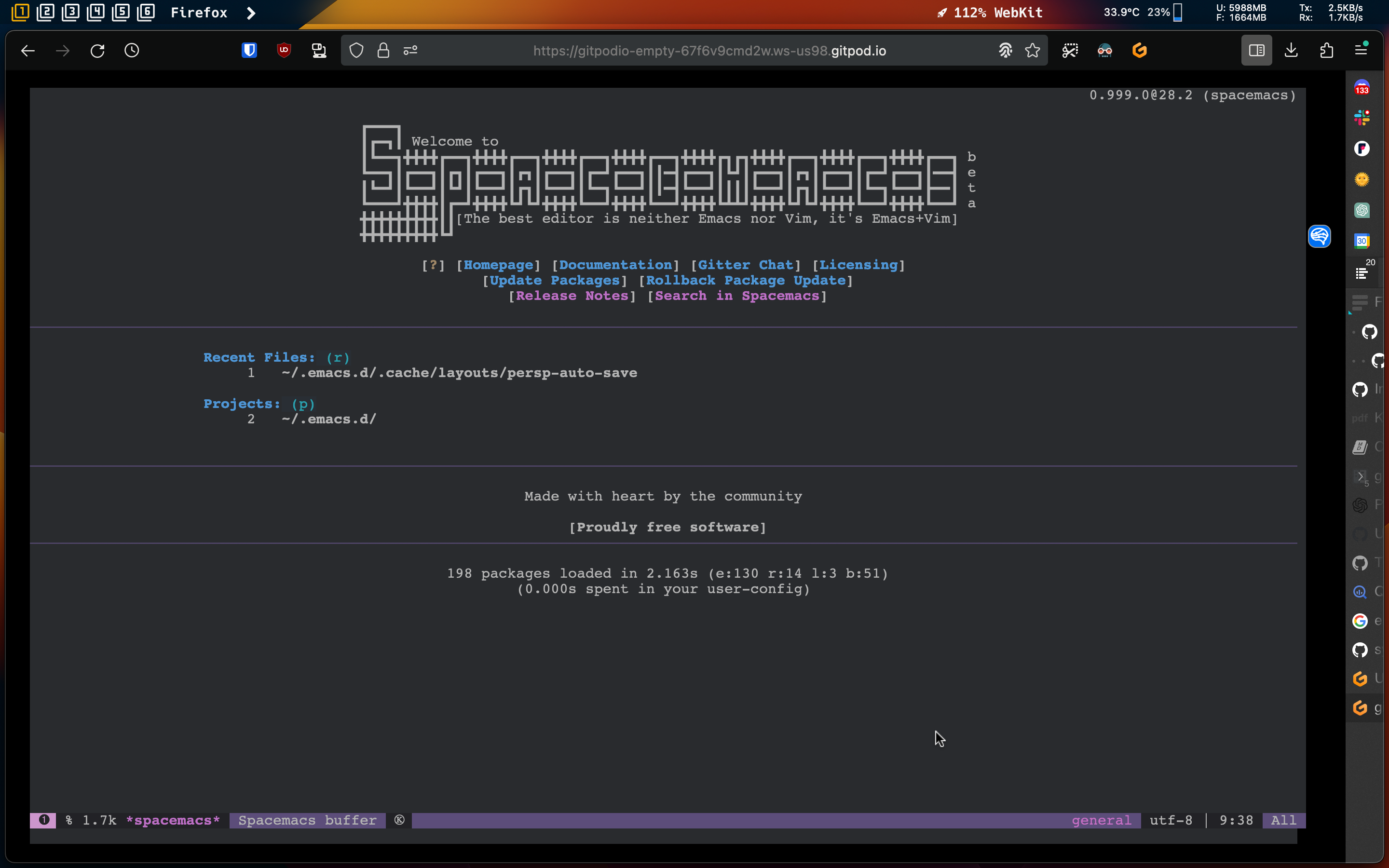Reload the current page

click(97, 51)
